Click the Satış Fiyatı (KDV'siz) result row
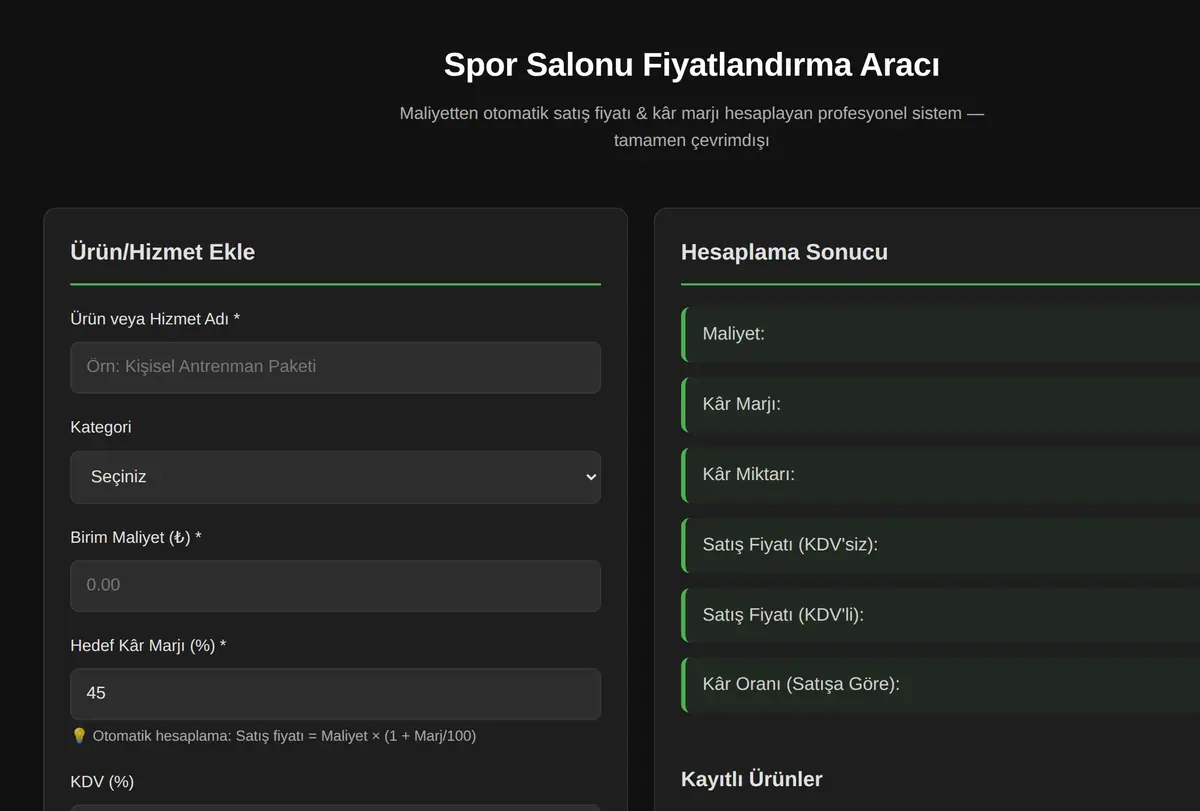Image resolution: width=1200 pixels, height=811 pixels. pos(940,544)
